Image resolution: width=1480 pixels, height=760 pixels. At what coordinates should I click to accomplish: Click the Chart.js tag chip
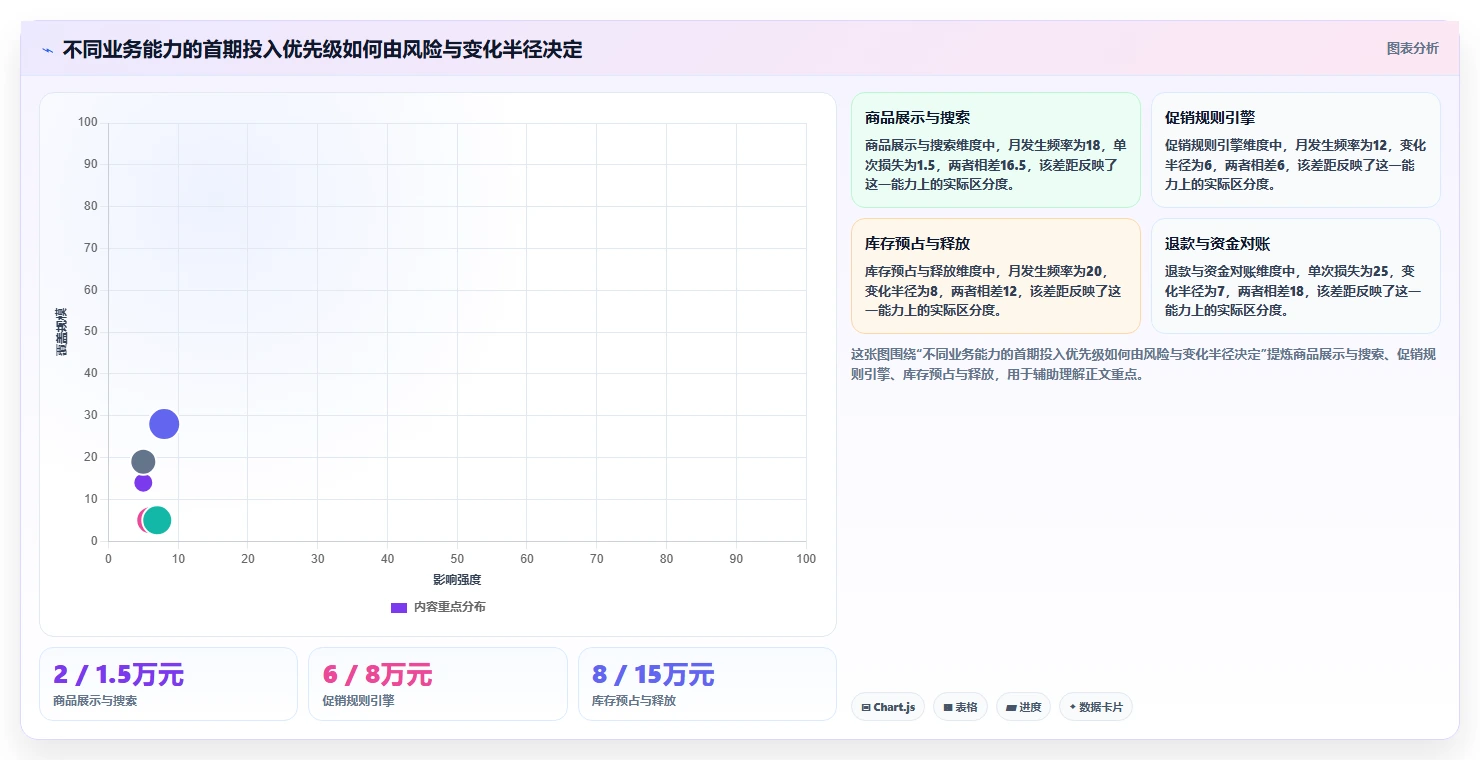click(888, 707)
